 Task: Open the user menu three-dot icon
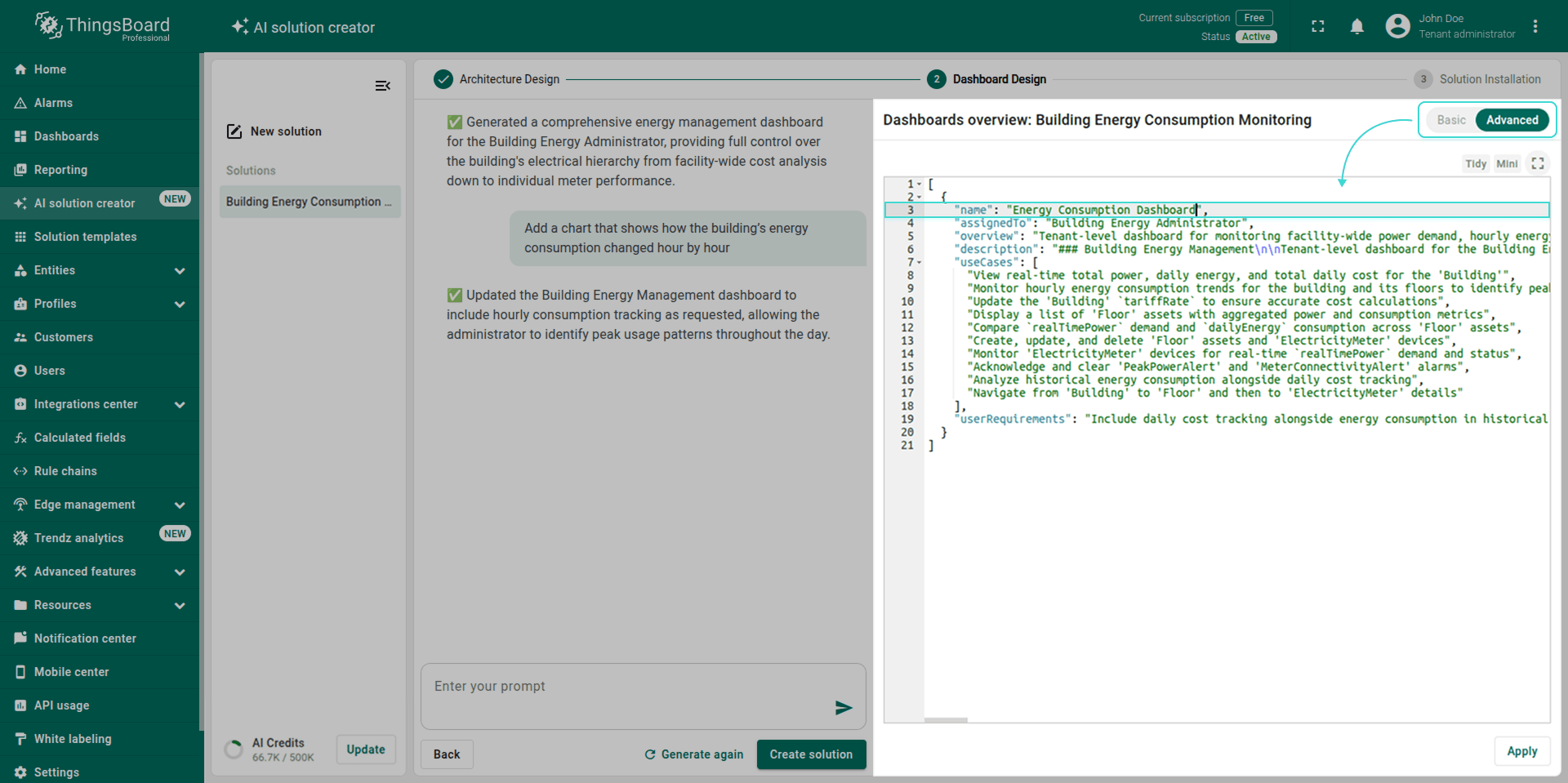1535,27
